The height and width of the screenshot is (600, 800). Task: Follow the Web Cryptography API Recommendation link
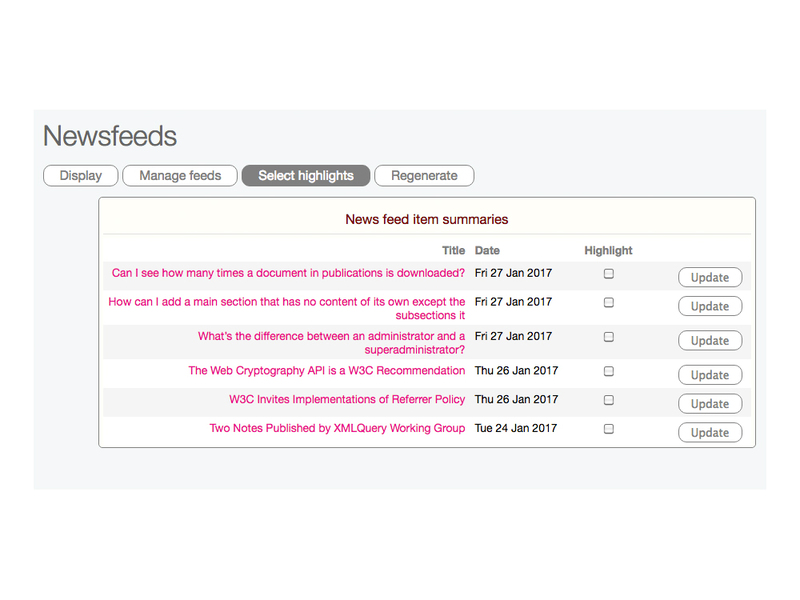327,371
